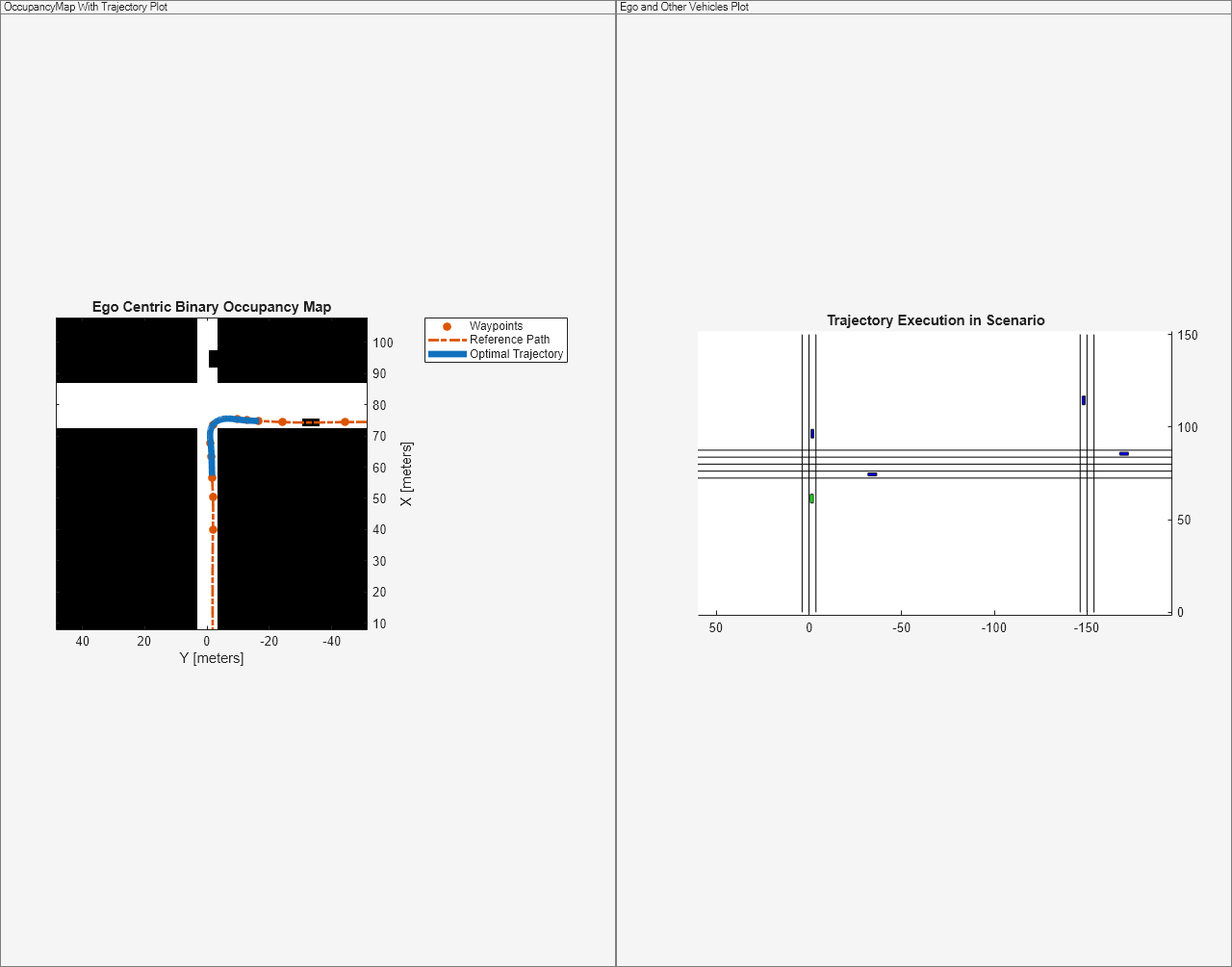1232x967 pixels.
Task: Select the green ego vehicle in scenario plot
Action: pos(811,498)
